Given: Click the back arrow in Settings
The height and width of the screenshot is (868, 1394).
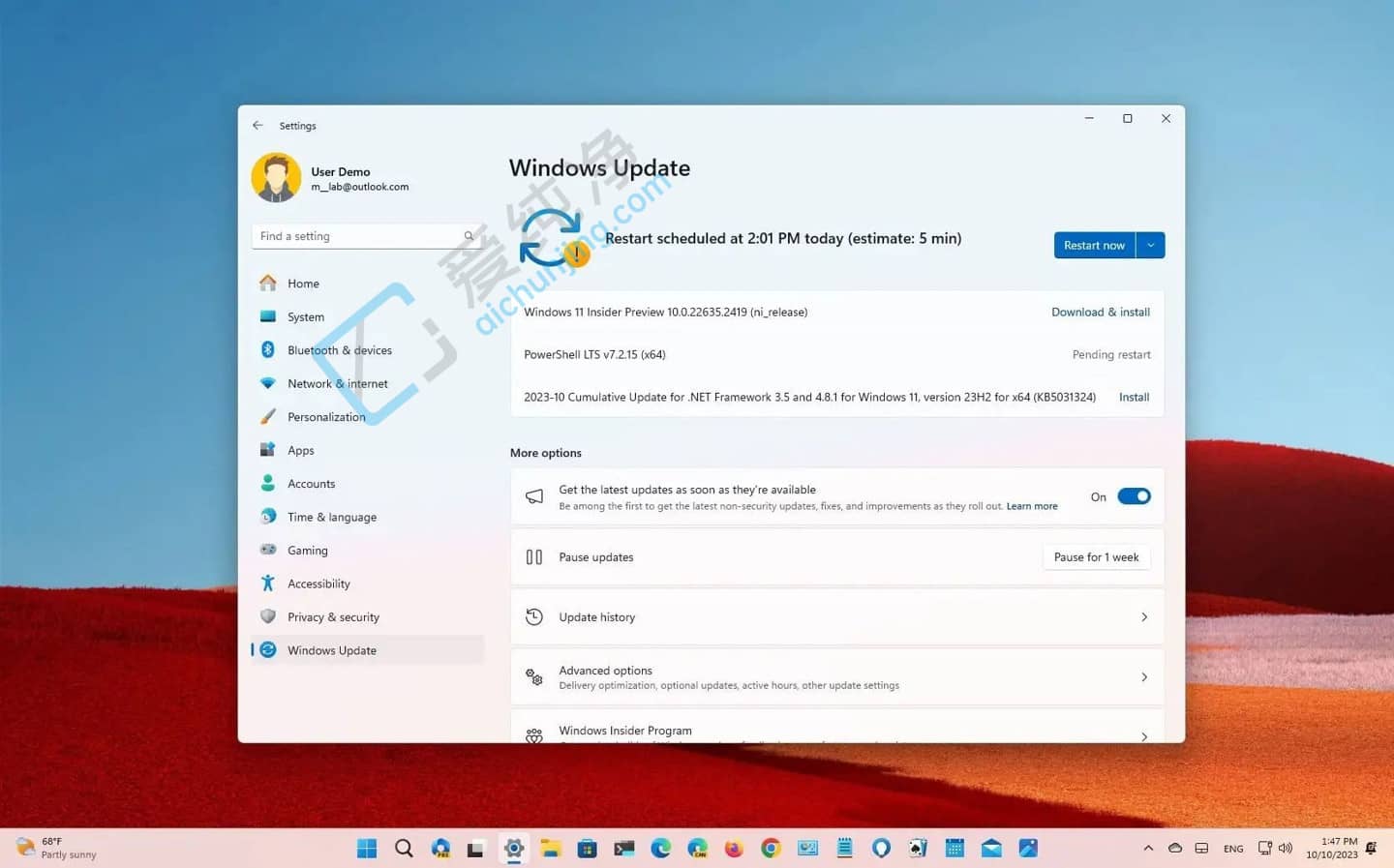Looking at the screenshot, I should point(258,125).
